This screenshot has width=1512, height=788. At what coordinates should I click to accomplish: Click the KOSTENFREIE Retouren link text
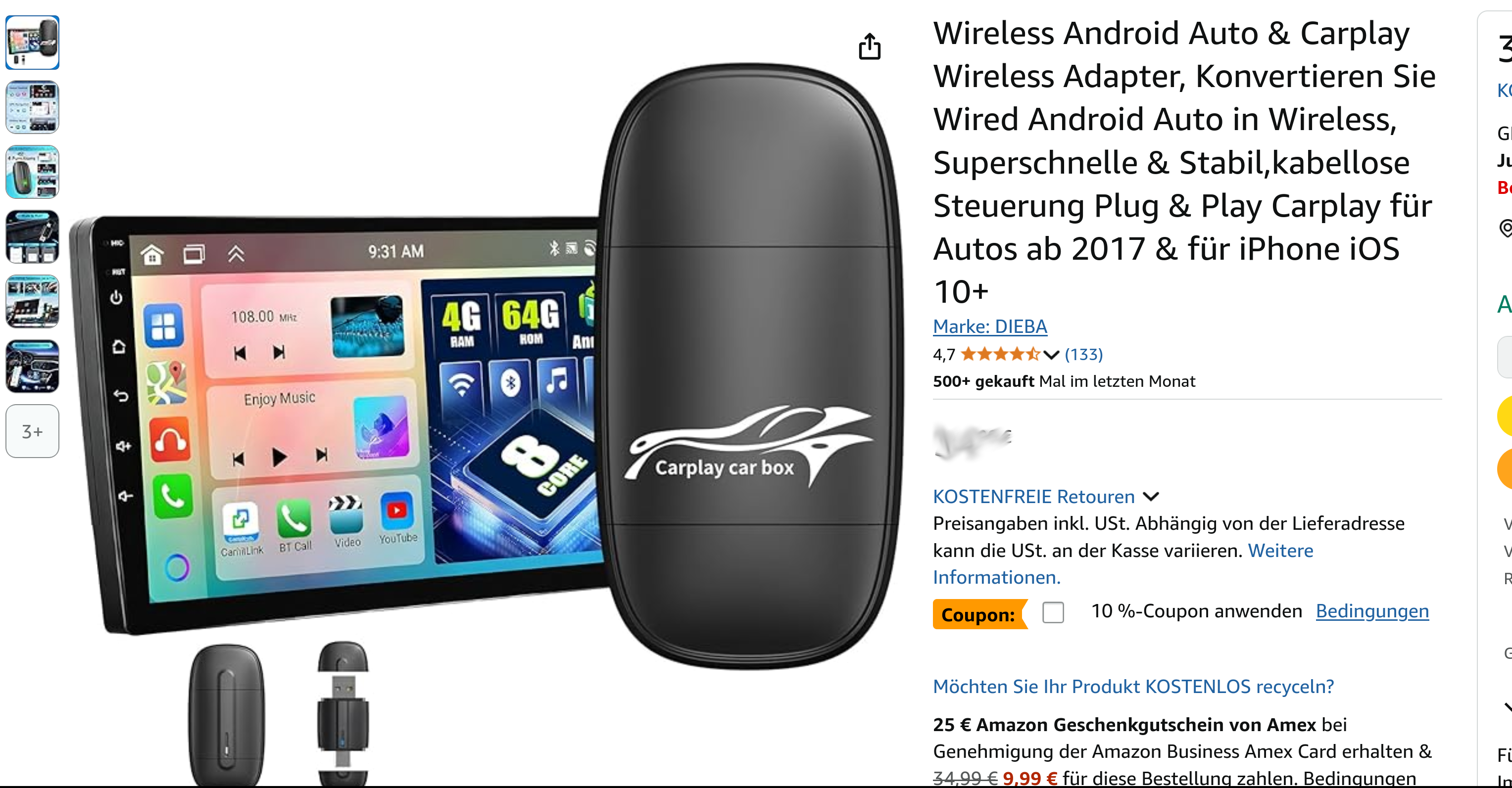pos(1033,496)
